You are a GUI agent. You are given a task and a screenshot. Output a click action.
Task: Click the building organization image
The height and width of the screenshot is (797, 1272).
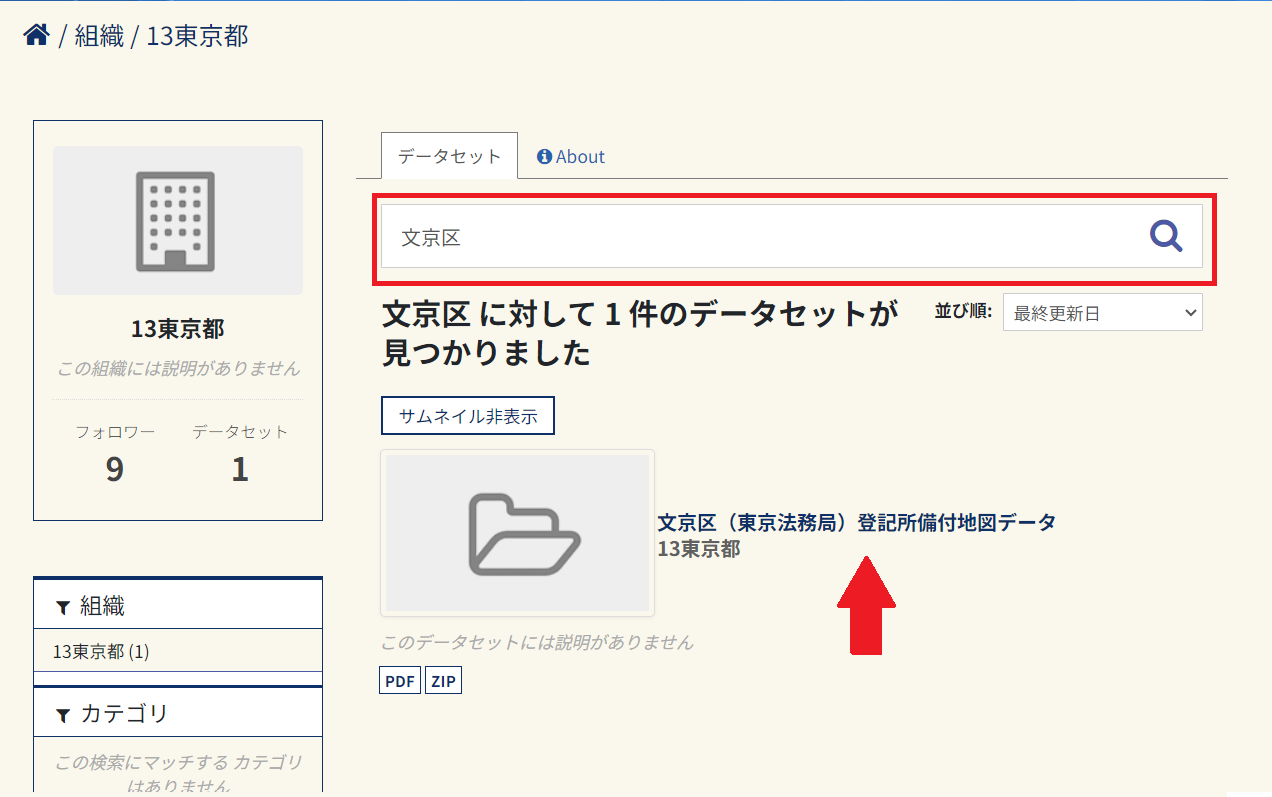[177, 221]
